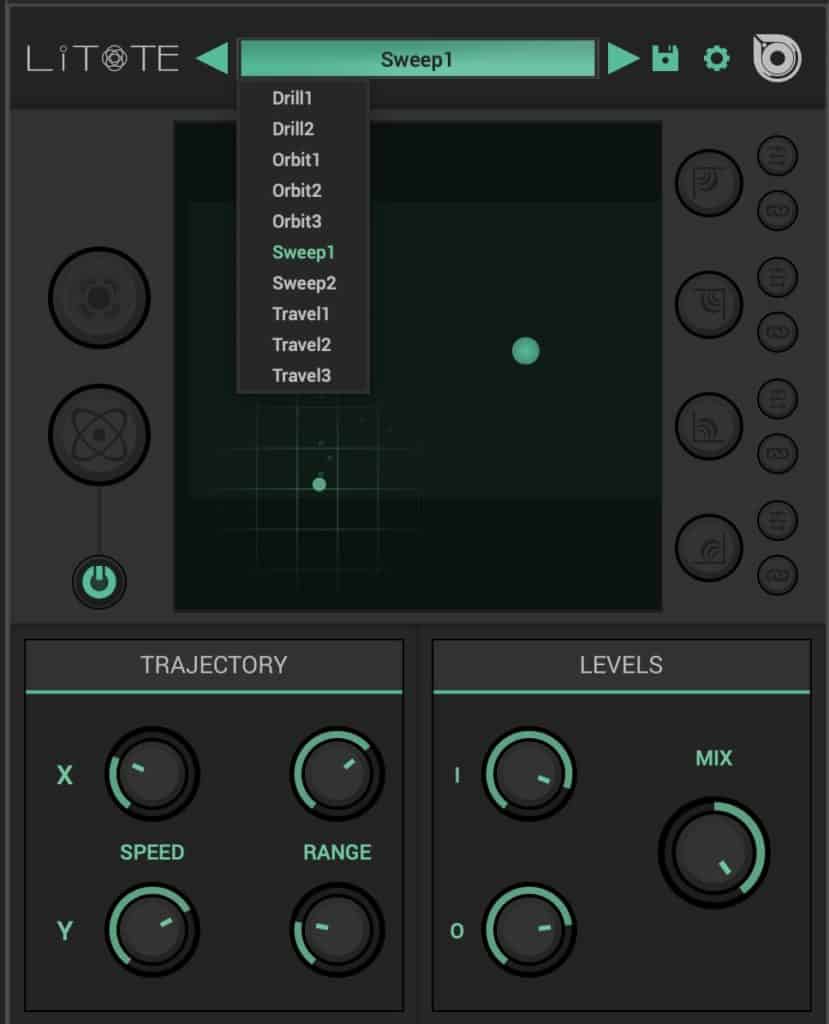Toggle the second row's upper small round button
The height and width of the screenshot is (1024, 829).
pyautogui.click(x=777, y=277)
